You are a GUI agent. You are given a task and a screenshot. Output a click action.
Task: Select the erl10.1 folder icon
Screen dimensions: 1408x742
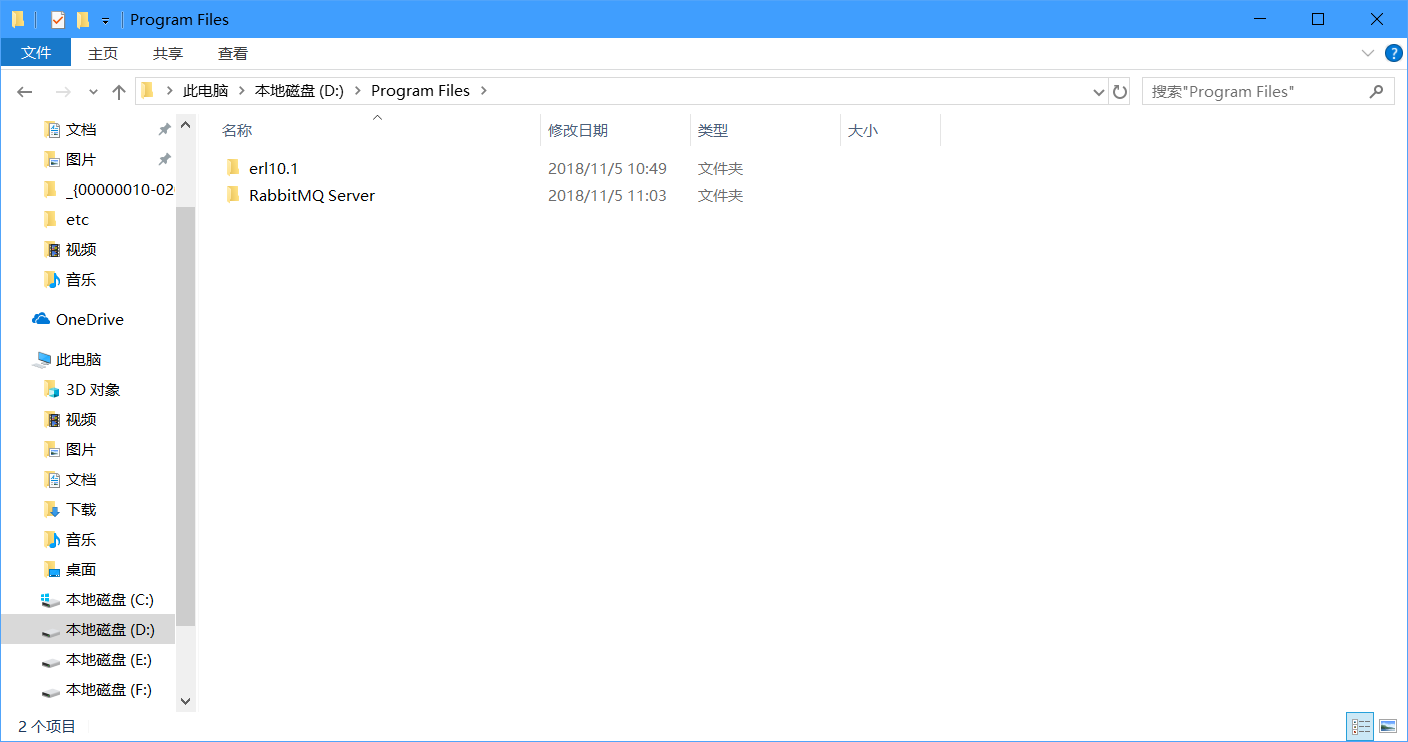click(233, 168)
